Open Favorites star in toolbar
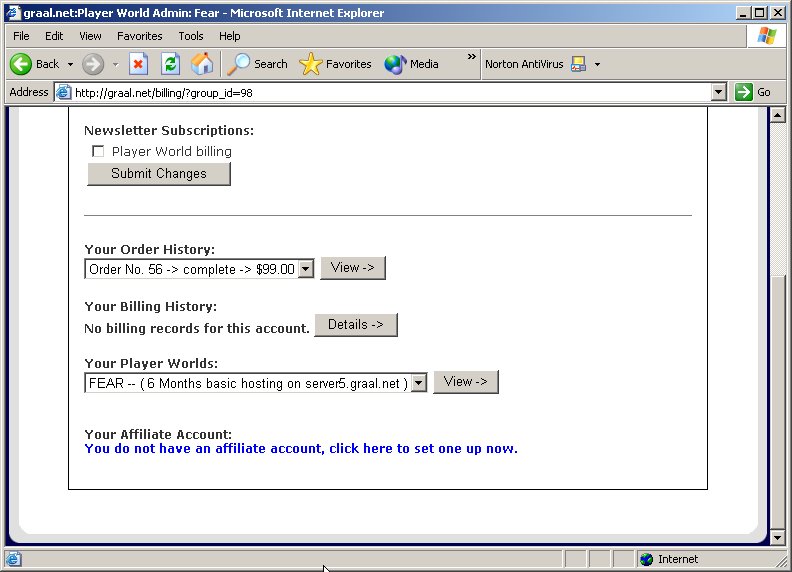The width and height of the screenshot is (792, 572). [x=336, y=64]
